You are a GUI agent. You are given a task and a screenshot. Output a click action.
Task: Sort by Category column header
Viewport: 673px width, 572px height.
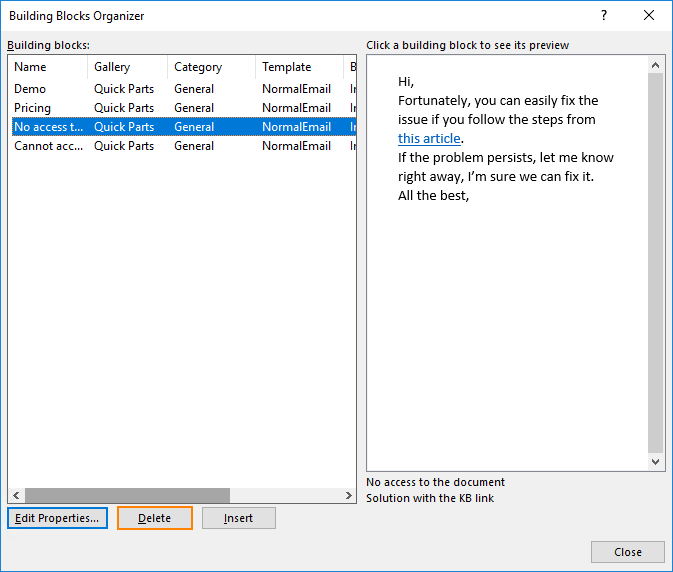[x=211, y=67]
